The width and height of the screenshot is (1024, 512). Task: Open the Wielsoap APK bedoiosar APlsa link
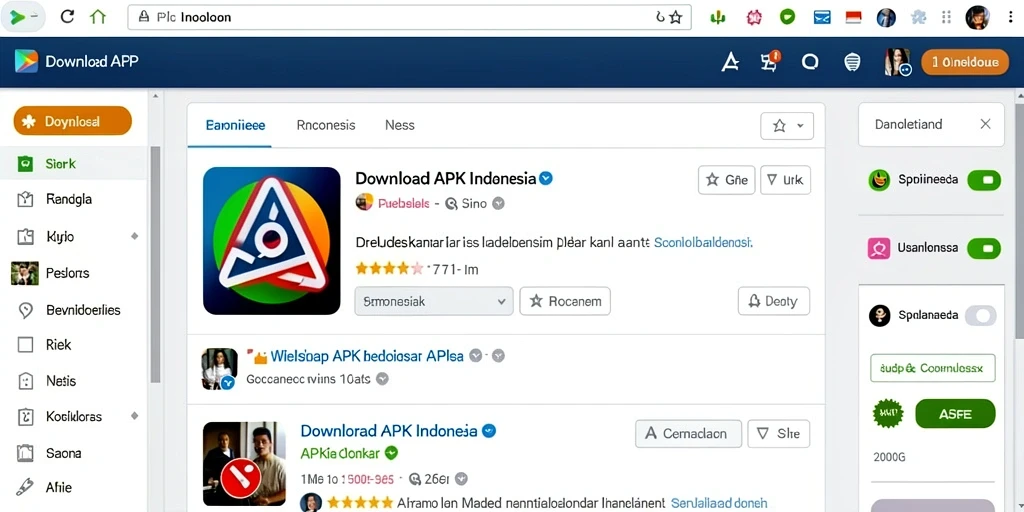pos(367,356)
